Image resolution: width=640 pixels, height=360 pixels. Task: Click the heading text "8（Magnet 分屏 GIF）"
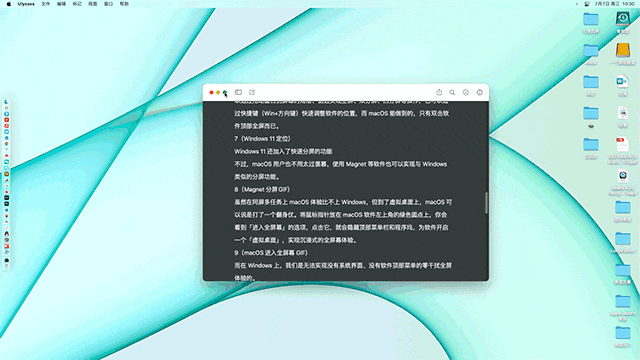tap(262, 189)
